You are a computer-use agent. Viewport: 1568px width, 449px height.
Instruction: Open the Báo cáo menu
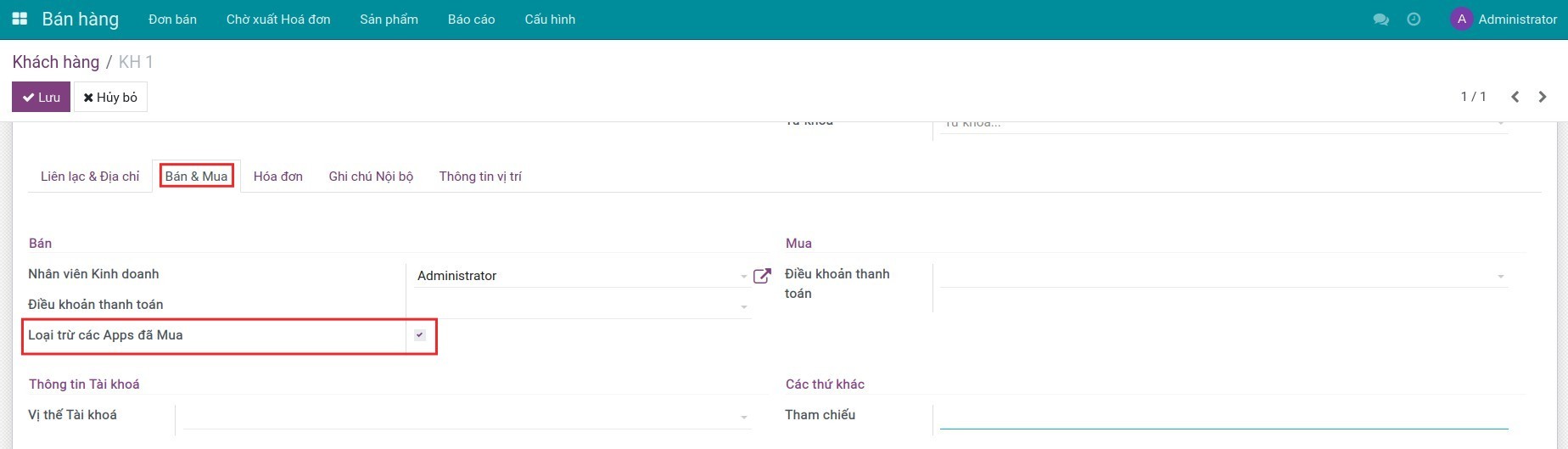coord(471,20)
